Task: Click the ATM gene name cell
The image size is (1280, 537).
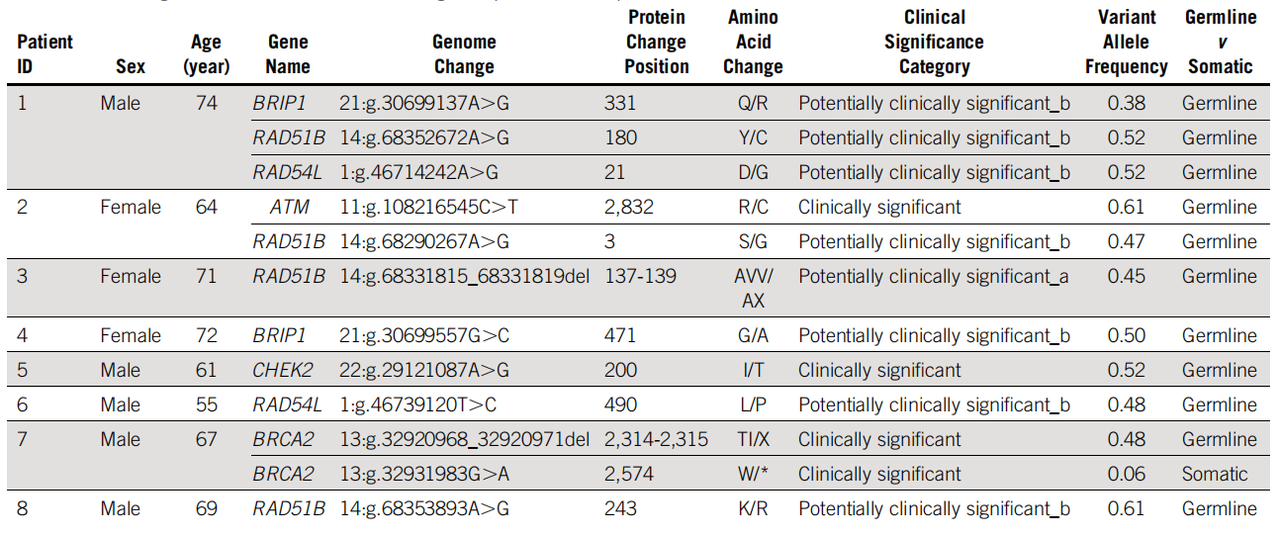Action: tap(289, 208)
